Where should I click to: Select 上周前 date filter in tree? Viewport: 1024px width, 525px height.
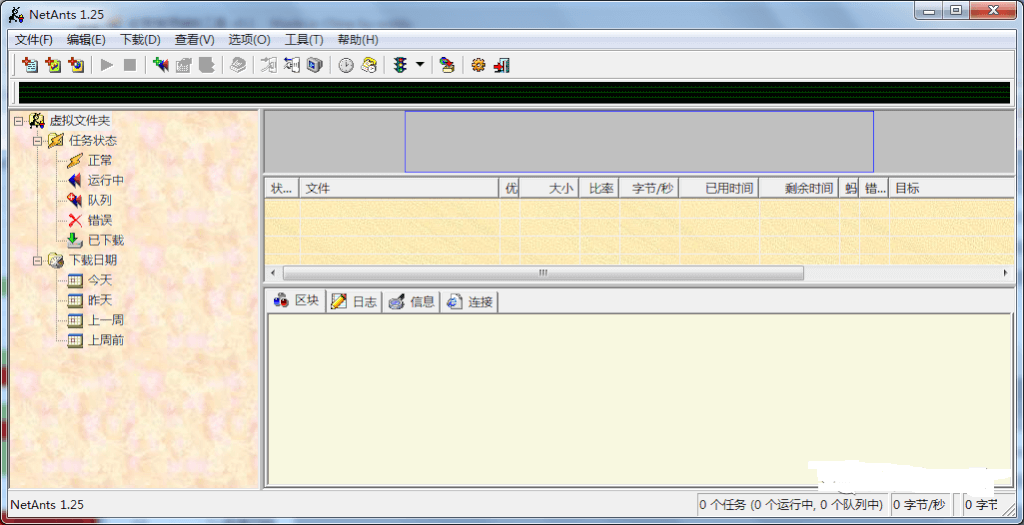[106, 340]
